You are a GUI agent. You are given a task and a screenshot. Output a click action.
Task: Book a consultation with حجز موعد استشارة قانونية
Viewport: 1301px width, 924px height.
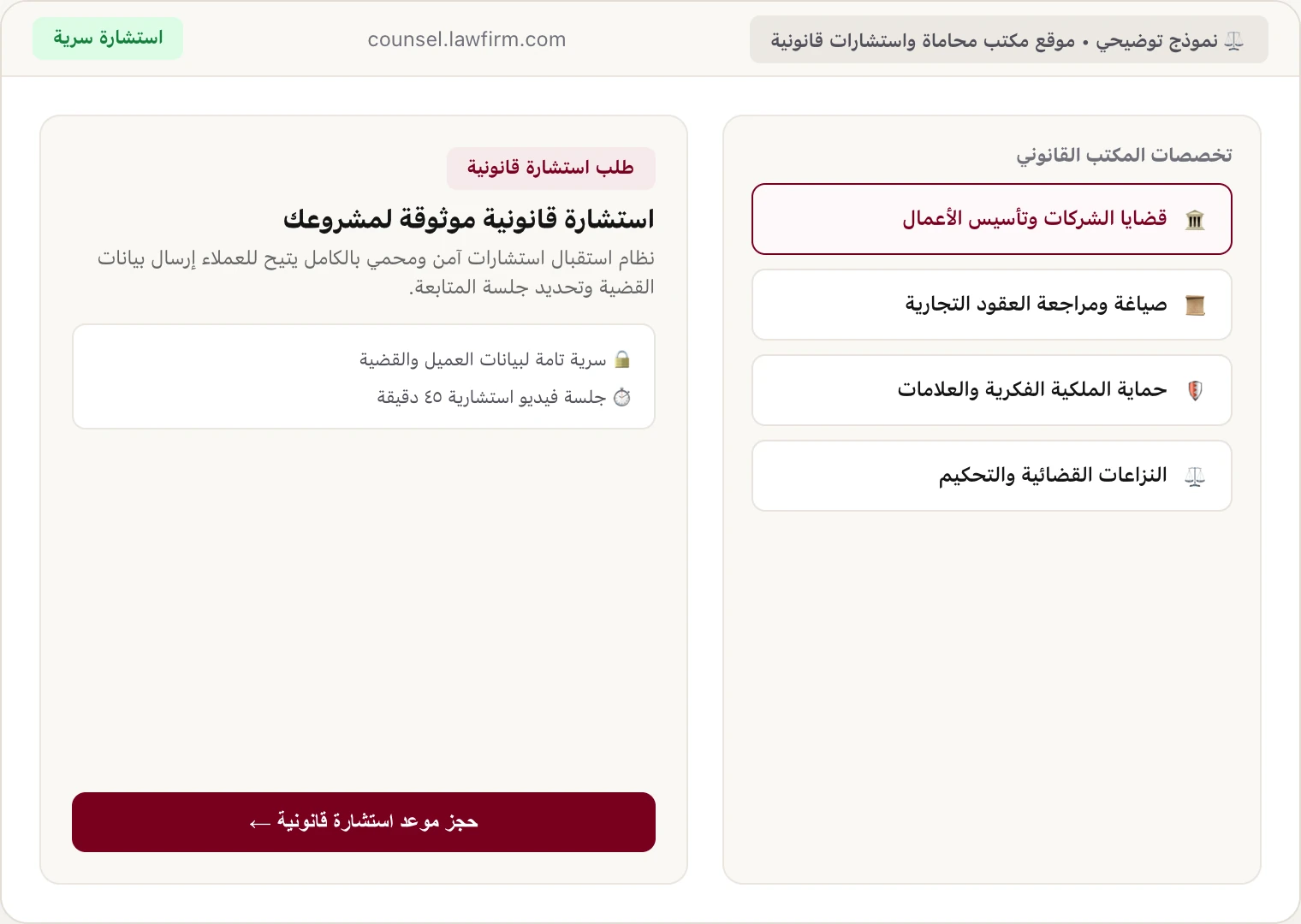364,822
